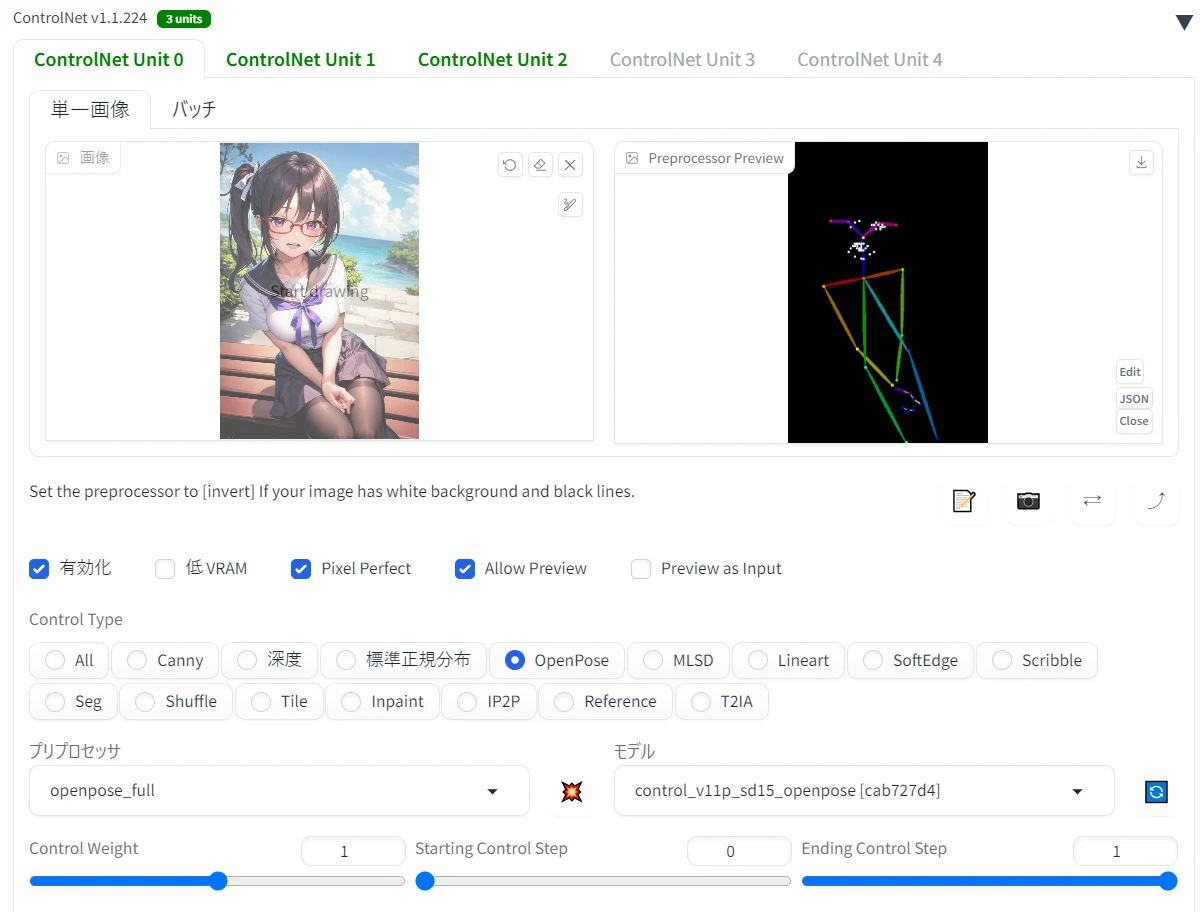Switch to ControlNet Unit 1 tab
This screenshot has height=912, width=1202.
pyautogui.click(x=301, y=59)
